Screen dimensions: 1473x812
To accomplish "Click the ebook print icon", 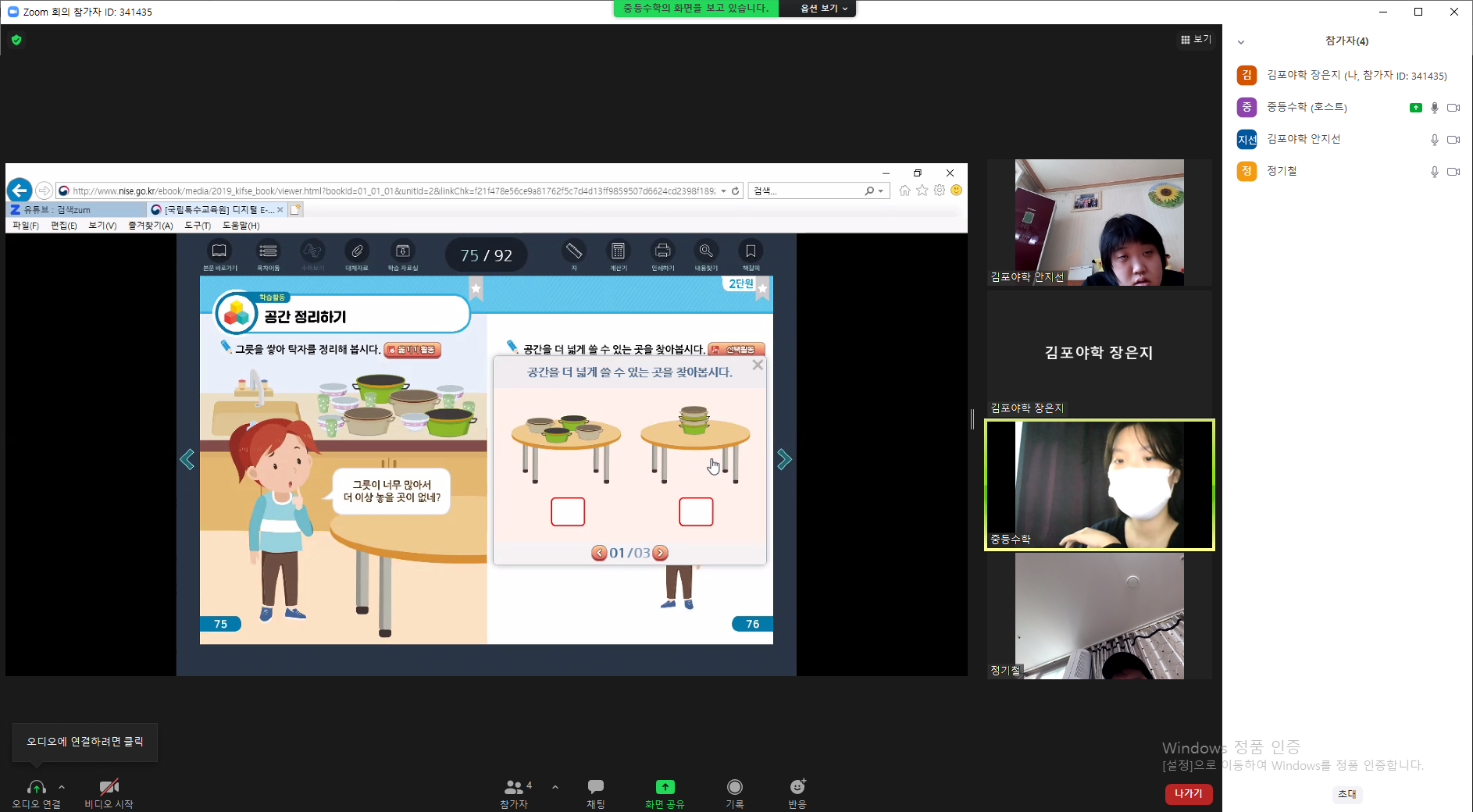I will click(x=662, y=251).
